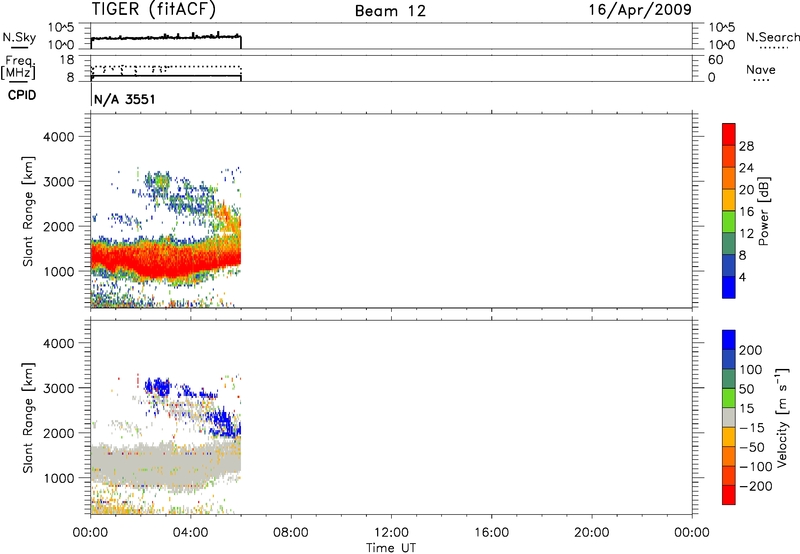
Task: Click the power panel "Slant Range [km]" label
Action: tap(28, 211)
